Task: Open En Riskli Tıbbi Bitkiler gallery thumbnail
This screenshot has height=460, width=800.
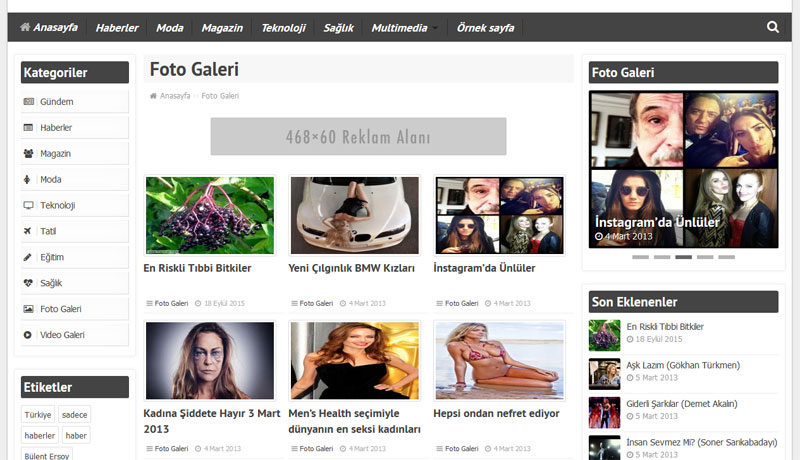Action: click(210, 215)
